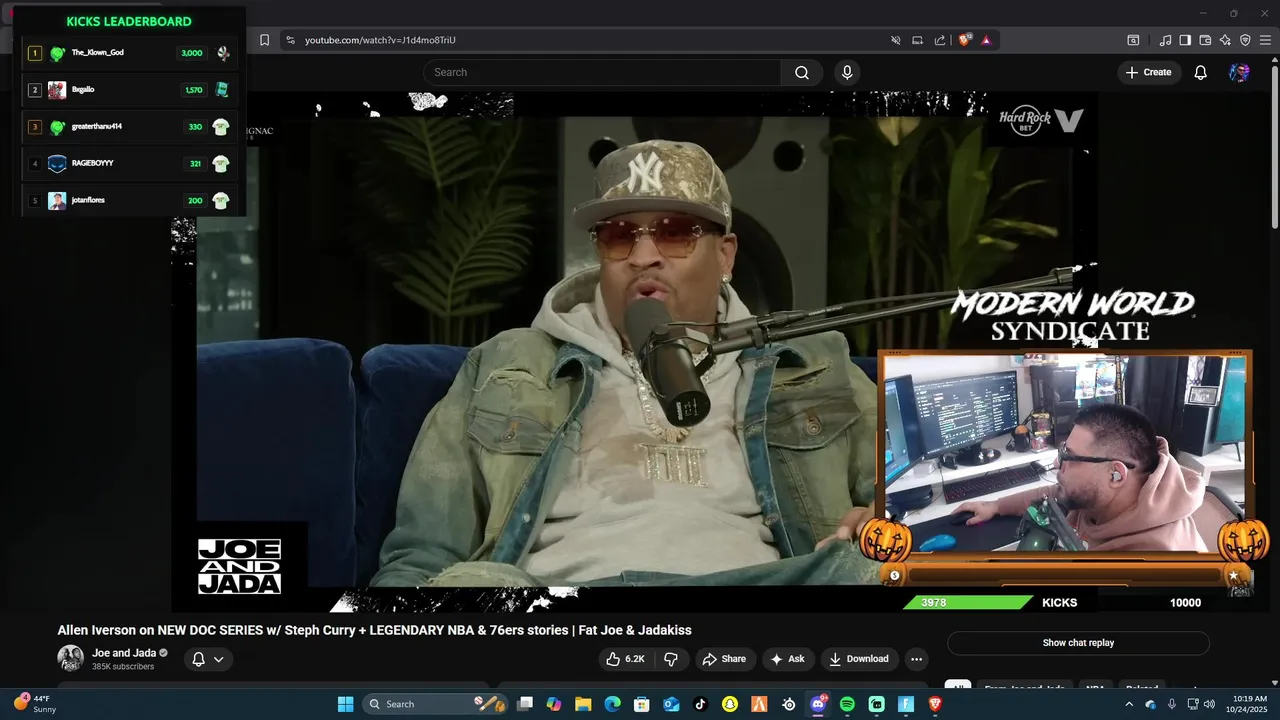
Task: Open more actions three-dot menu
Action: coord(916,659)
